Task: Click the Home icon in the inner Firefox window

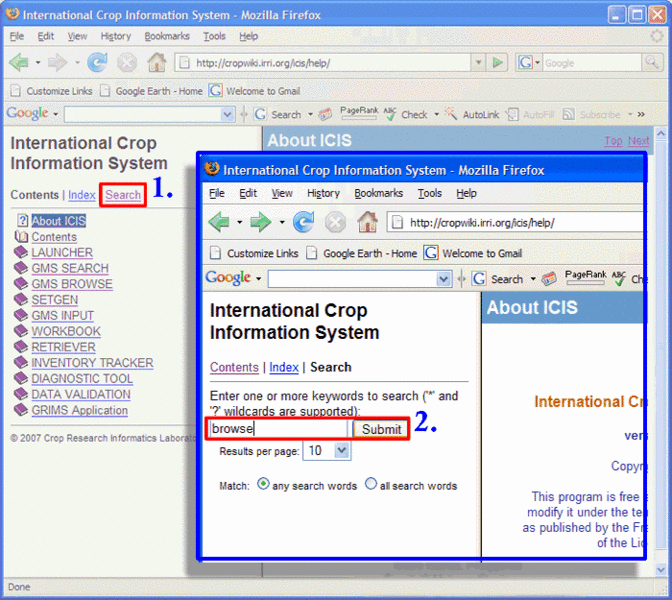Action: pos(368,222)
